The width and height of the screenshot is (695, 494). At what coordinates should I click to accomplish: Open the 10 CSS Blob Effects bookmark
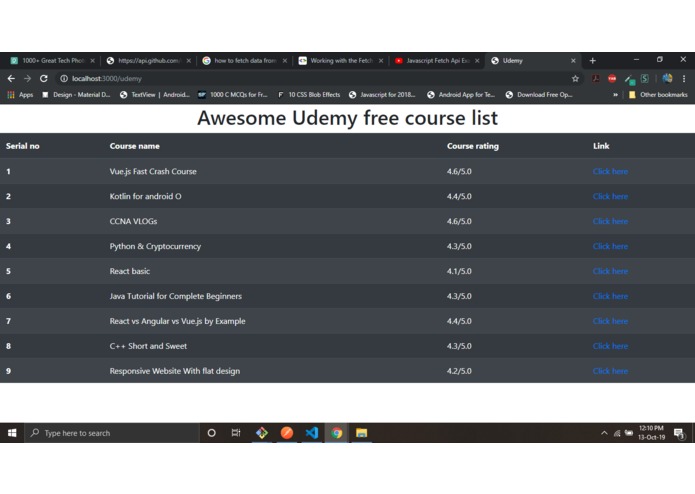(309, 95)
